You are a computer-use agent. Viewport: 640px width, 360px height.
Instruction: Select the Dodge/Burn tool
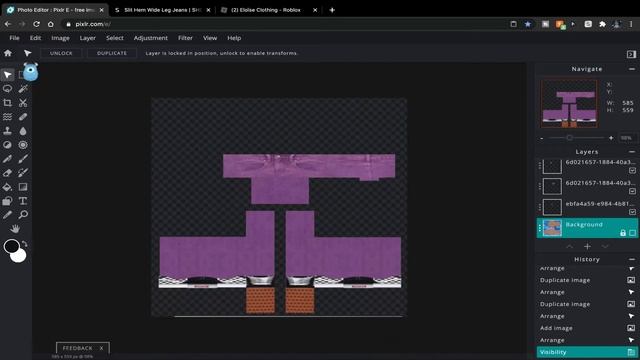click(x=7, y=145)
